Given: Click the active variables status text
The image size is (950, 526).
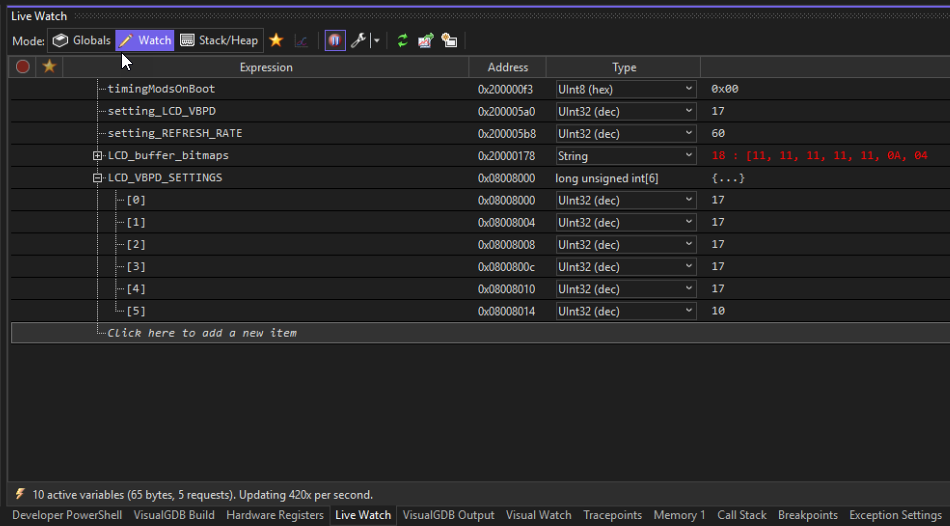Looking at the screenshot, I should click(202, 495).
